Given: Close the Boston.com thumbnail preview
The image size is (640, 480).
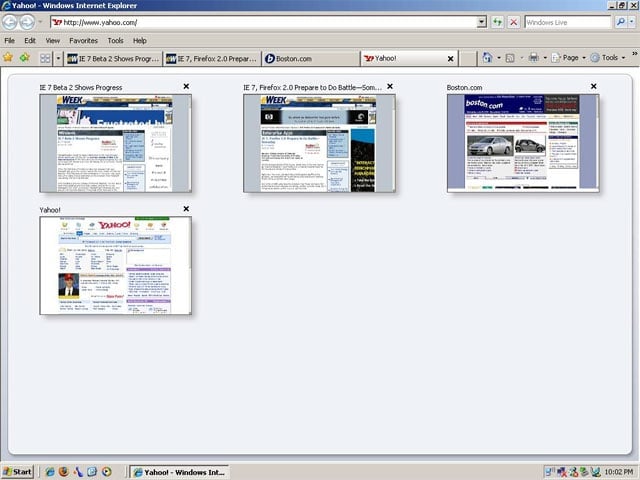Looking at the screenshot, I should pyautogui.click(x=593, y=87).
